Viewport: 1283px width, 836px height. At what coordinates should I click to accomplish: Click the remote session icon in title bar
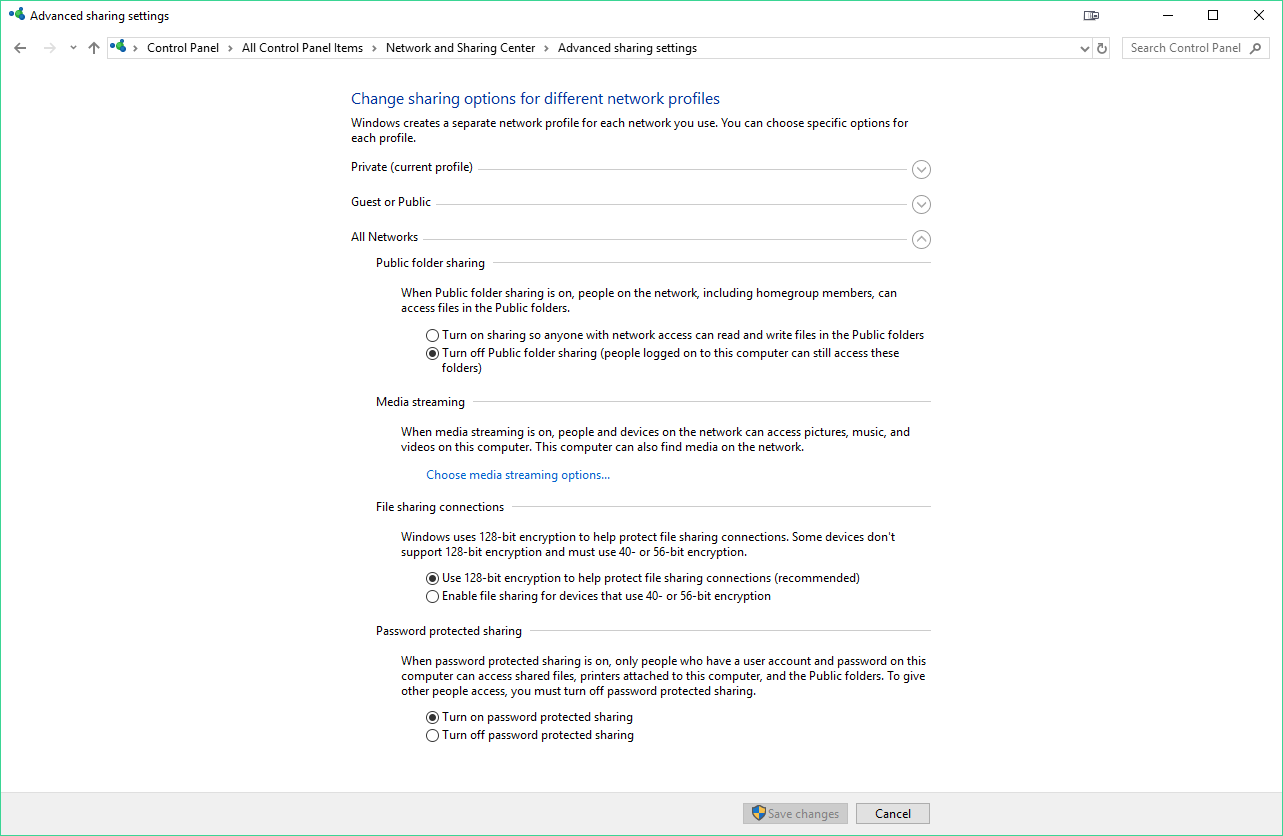coord(1091,15)
